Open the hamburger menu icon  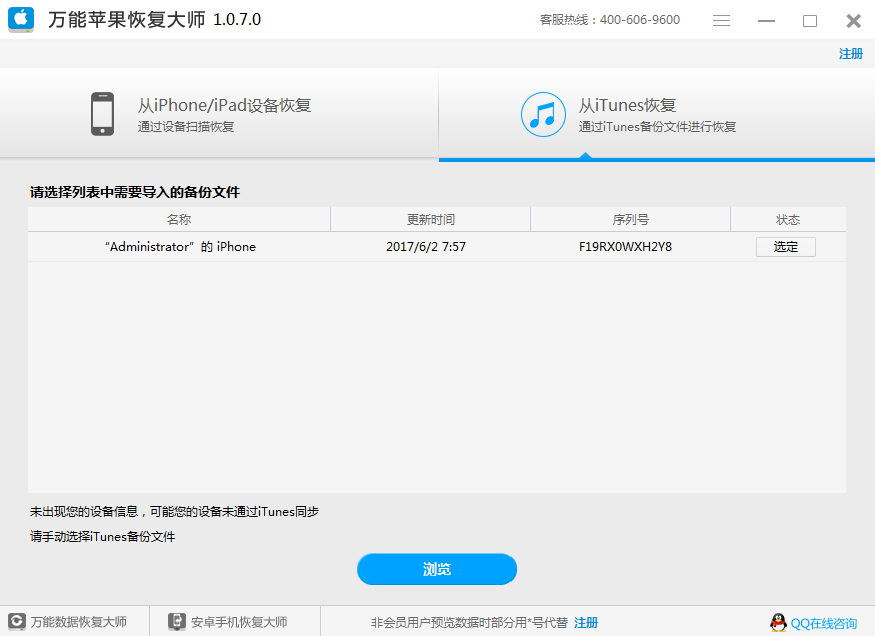tap(721, 20)
